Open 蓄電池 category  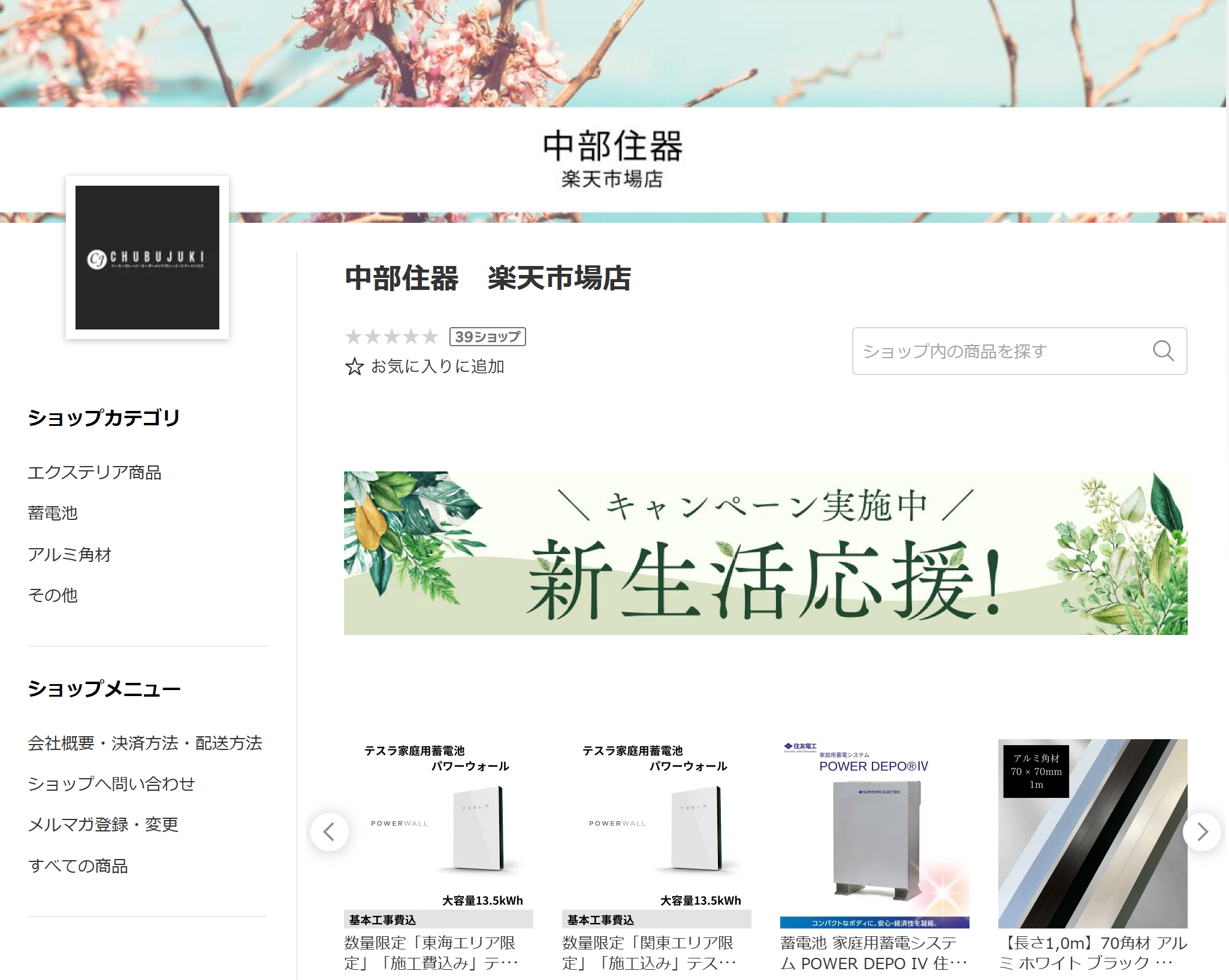tap(53, 513)
